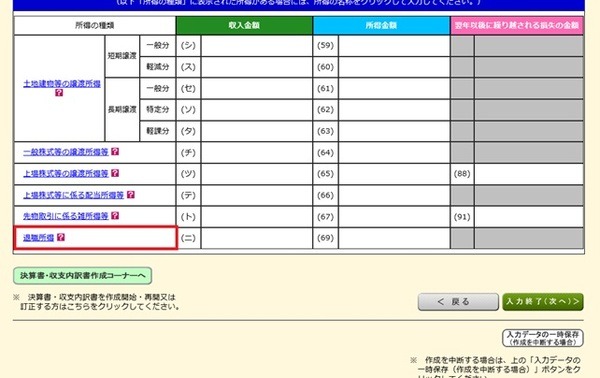
Task: Click 入力データの一時保存 button
Action: (543, 338)
